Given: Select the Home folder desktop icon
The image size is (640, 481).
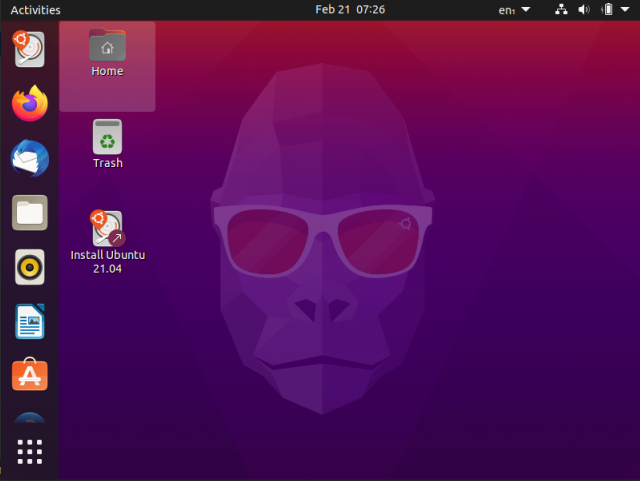Looking at the screenshot, I should tap(107, 53).
